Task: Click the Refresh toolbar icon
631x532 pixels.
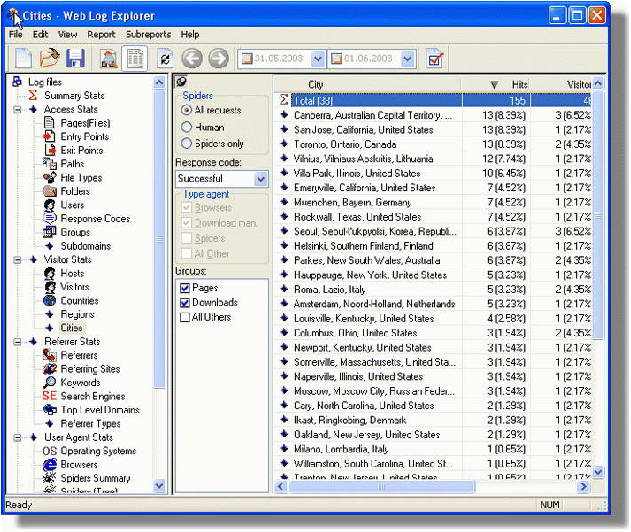Action: click(165, 59)
